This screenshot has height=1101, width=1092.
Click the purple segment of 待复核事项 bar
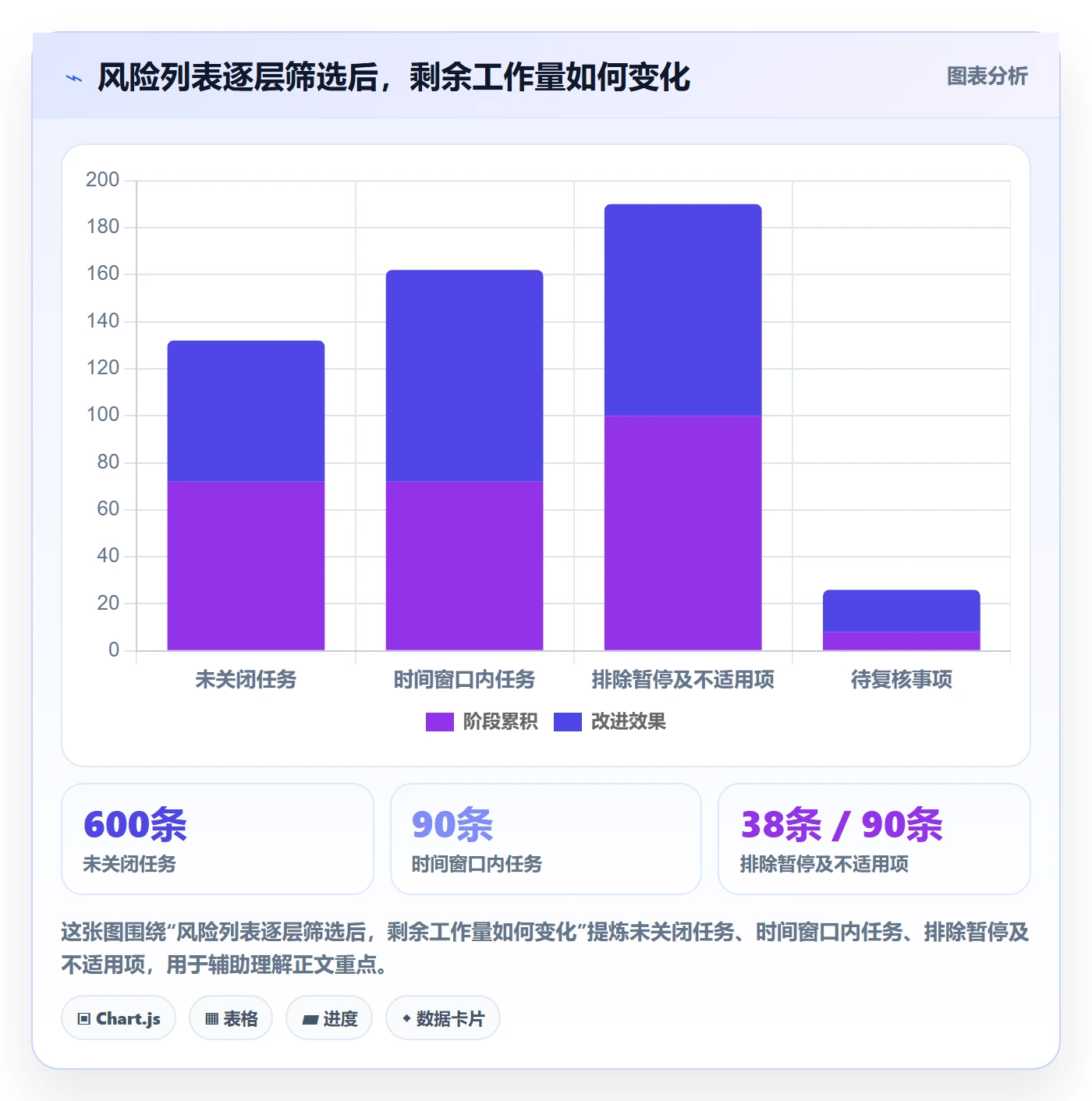point(901,641)
